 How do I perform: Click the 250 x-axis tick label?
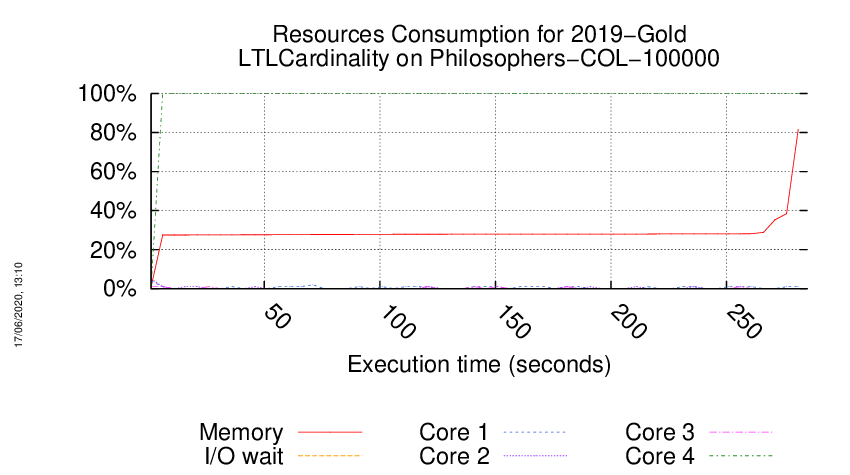click(x=744, y=322)
